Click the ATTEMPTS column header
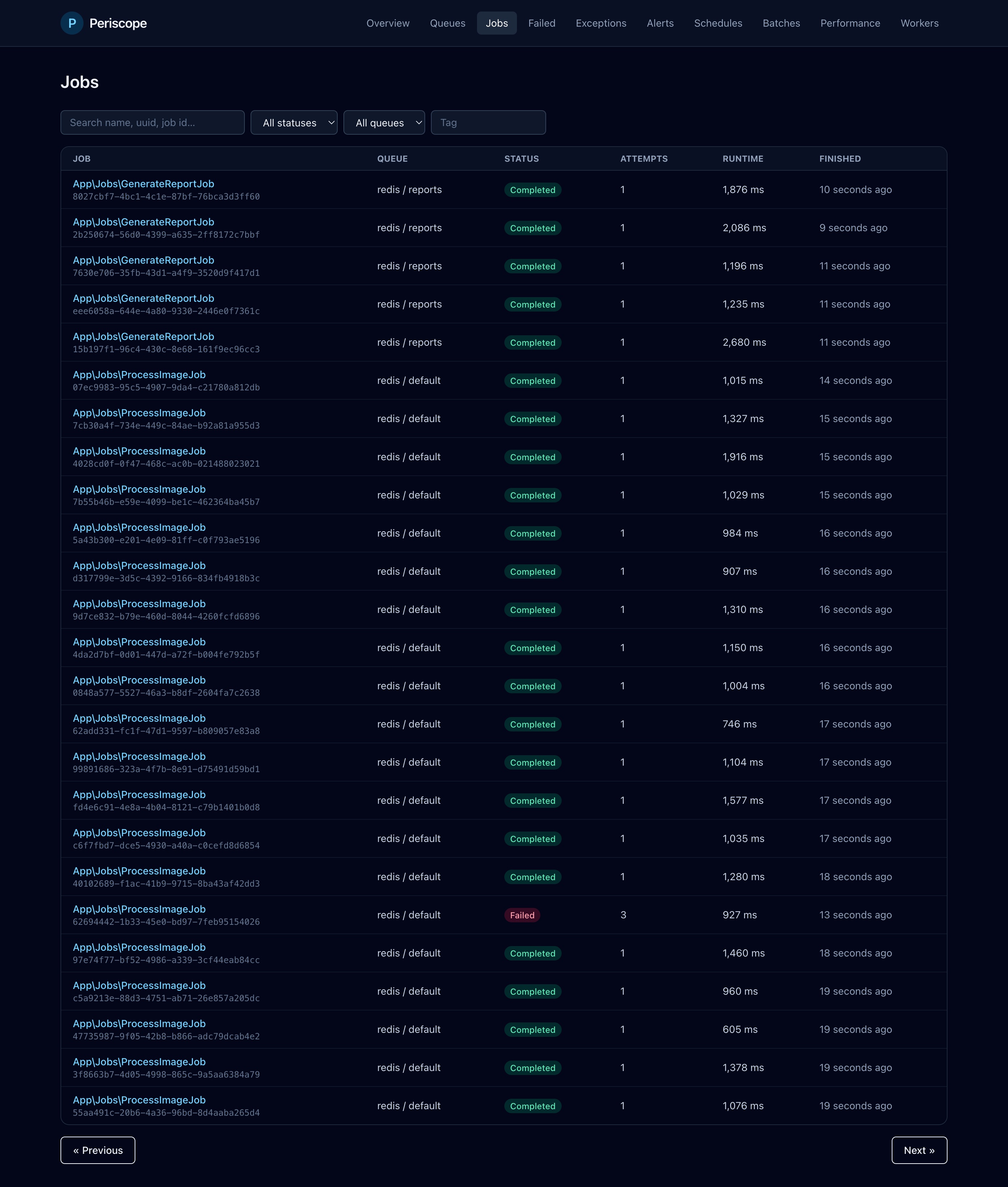 644,158
